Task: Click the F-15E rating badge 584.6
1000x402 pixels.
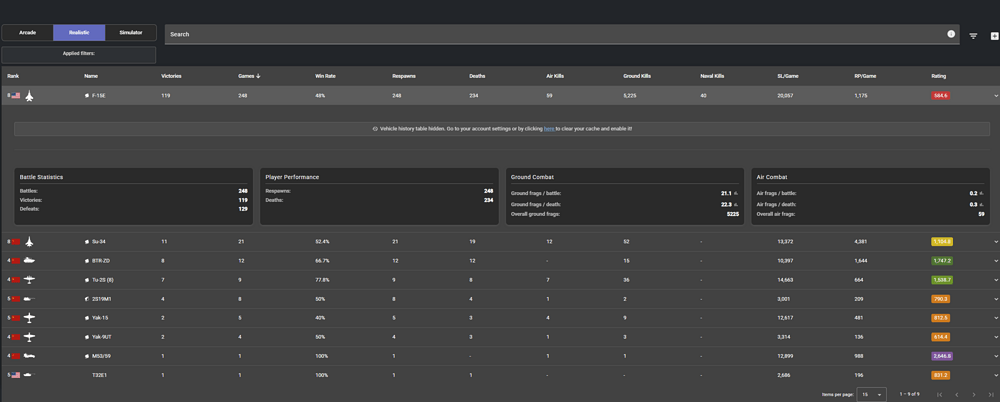Action: click(941, 96)
